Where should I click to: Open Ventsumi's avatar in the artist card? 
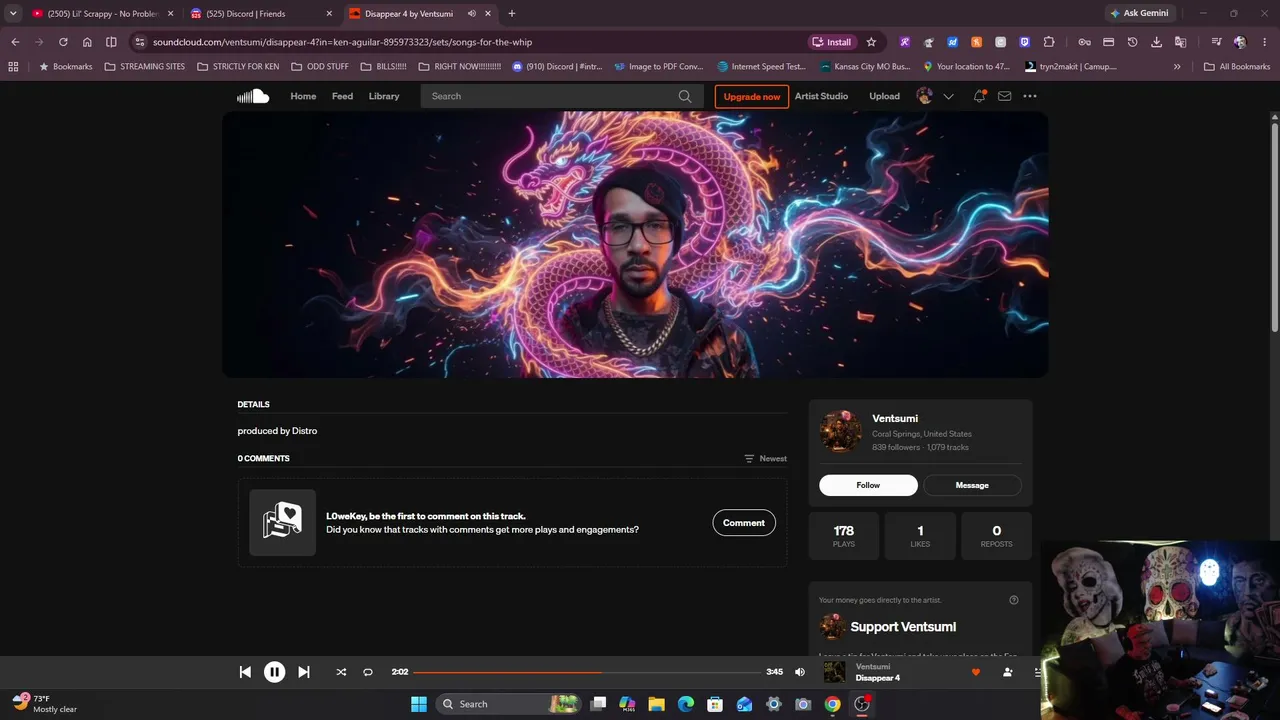841,431
